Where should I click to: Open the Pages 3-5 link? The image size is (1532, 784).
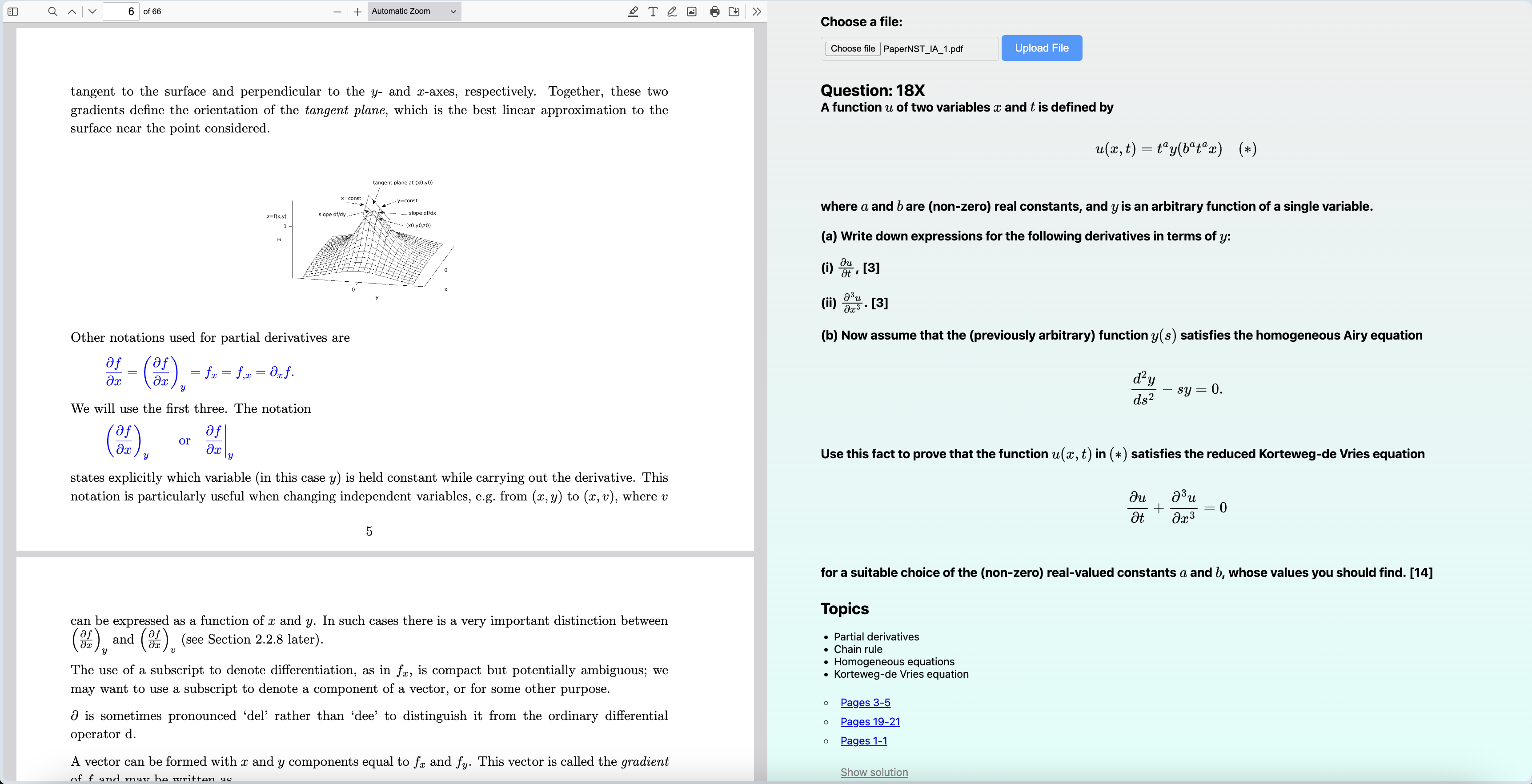click(865, 703)
